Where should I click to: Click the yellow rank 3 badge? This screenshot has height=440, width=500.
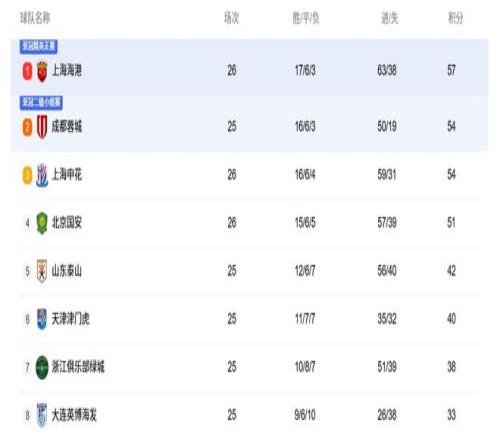27,175
